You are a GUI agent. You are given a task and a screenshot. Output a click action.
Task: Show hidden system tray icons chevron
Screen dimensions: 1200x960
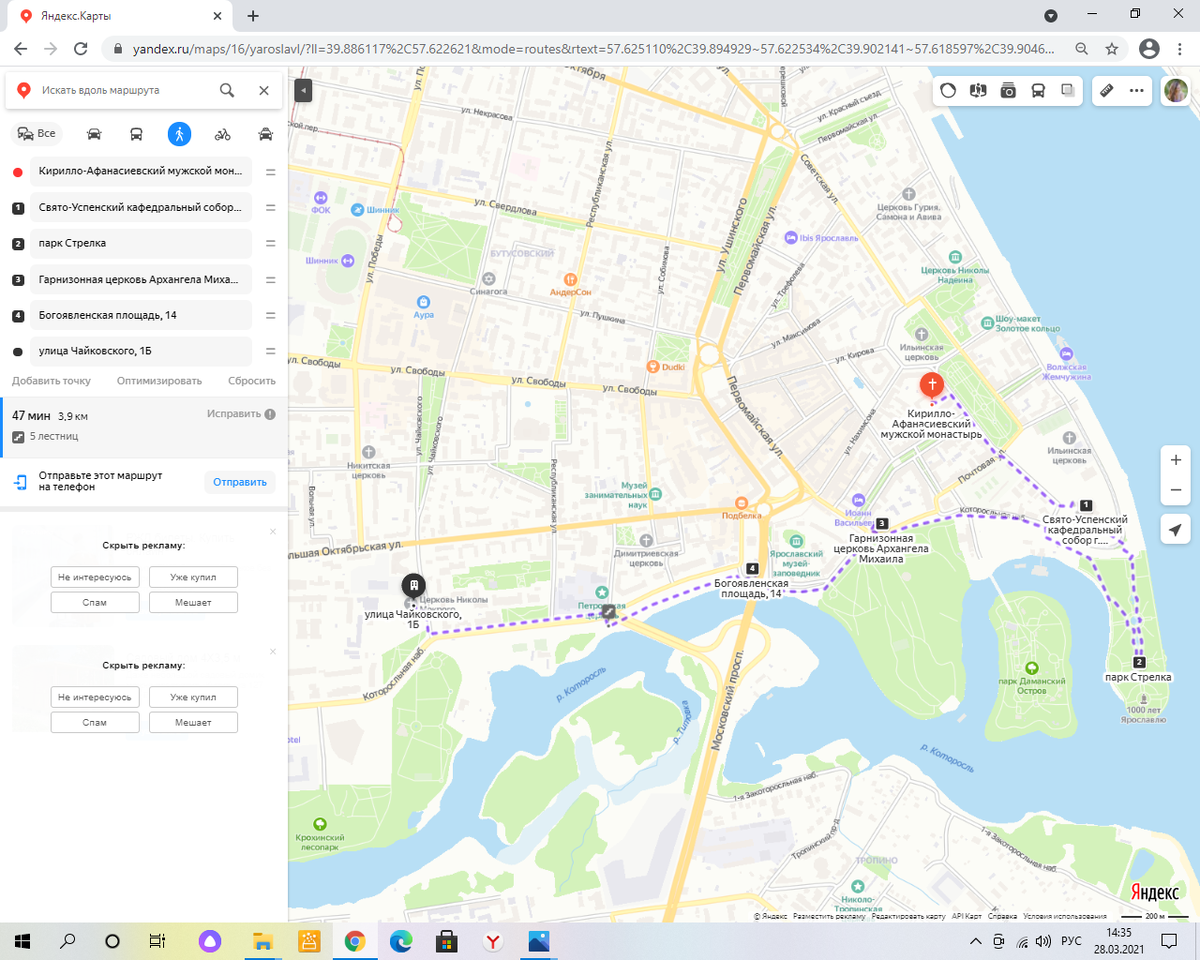[x=976, y=941]
